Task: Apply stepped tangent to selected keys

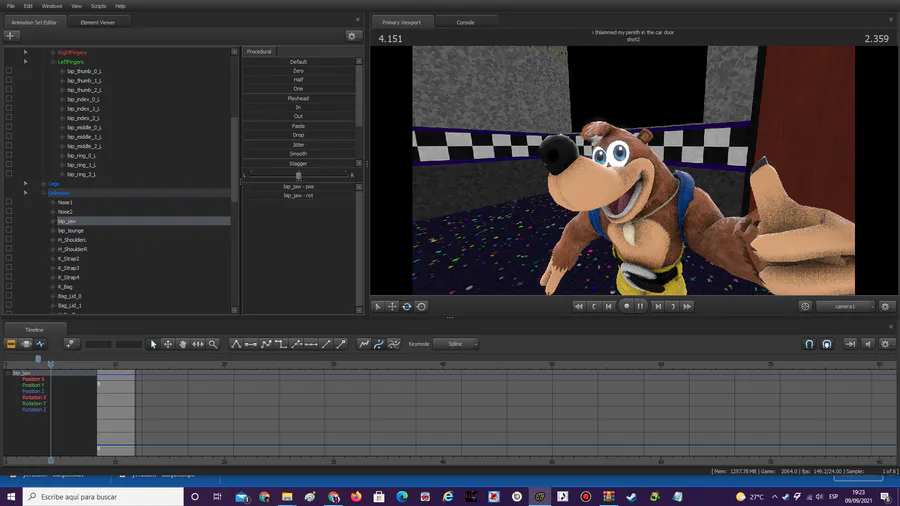Action: point(281,344)
